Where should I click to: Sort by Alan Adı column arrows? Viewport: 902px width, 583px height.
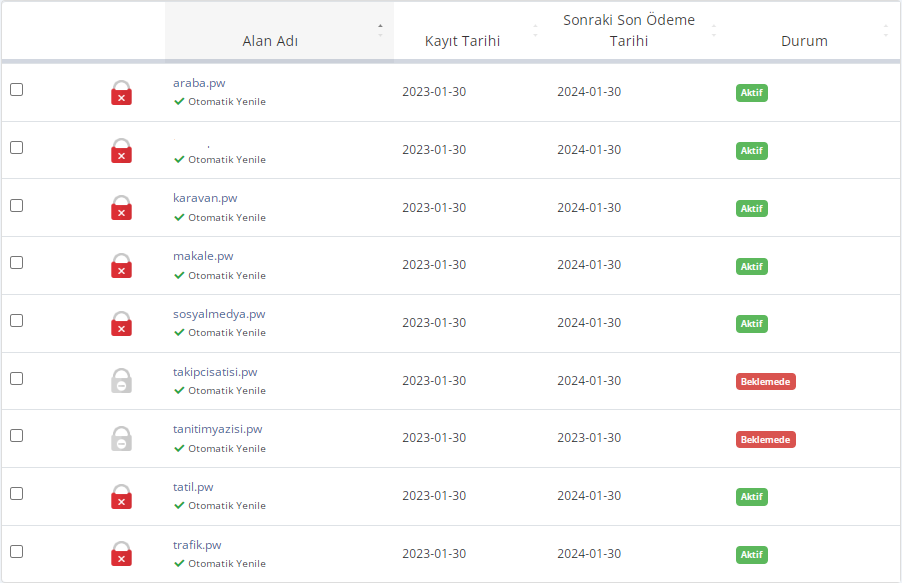380,31
